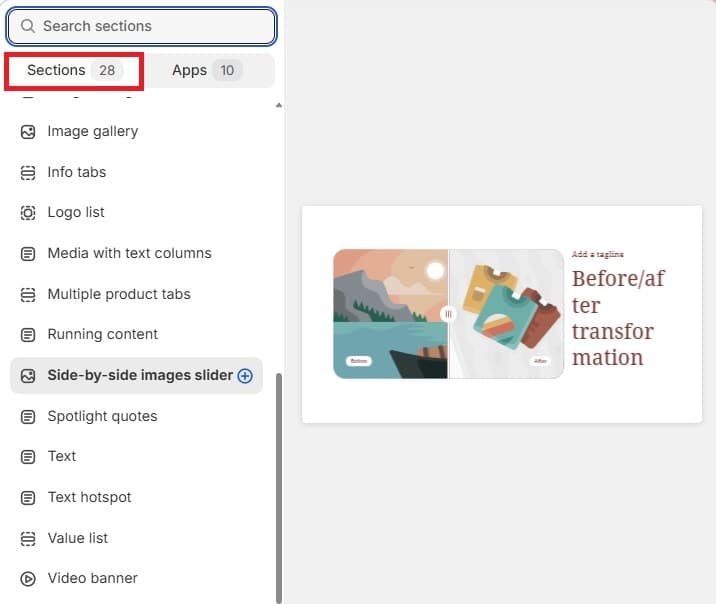Click the Running content icon
Screen dimensions: 716x604
click(x=28, y=335)
